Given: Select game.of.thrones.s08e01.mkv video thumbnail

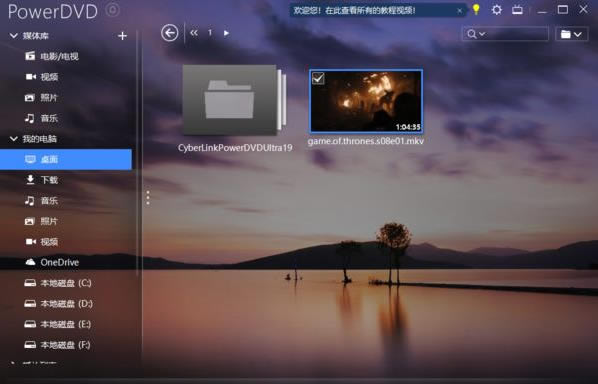Looking at the screenshot, I should 366,101.
